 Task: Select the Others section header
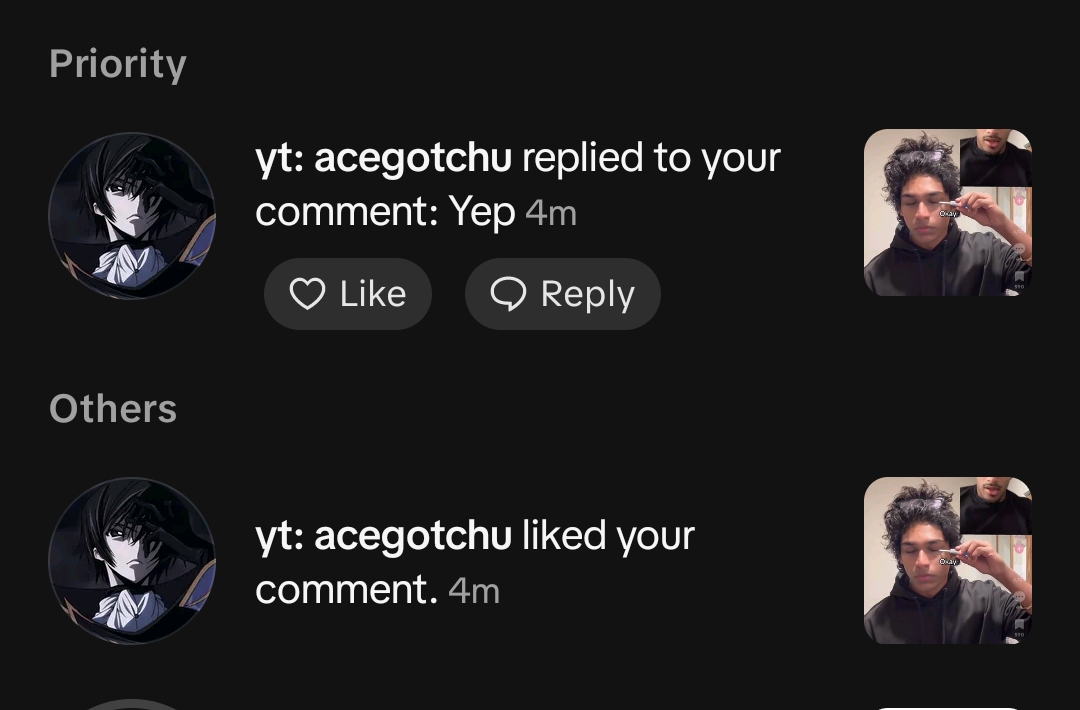pyautogui.click(x=113, y=409)
